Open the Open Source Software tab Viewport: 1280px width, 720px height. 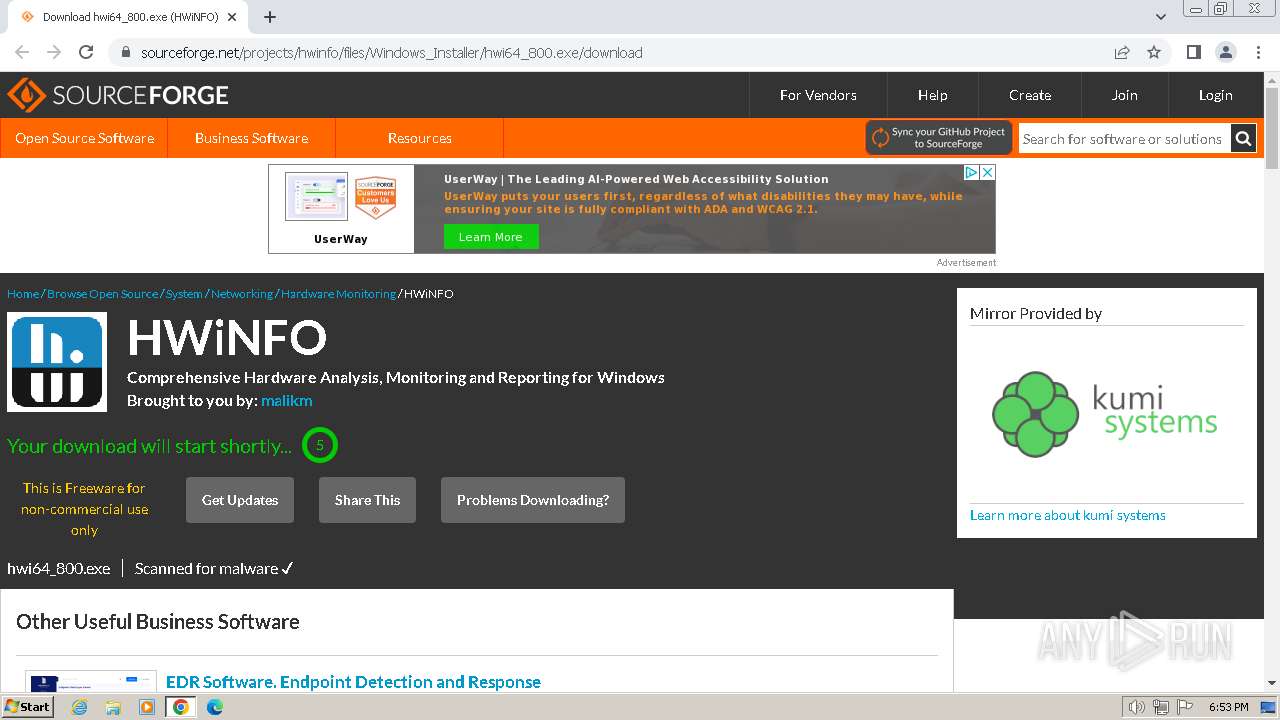[84, 138]
